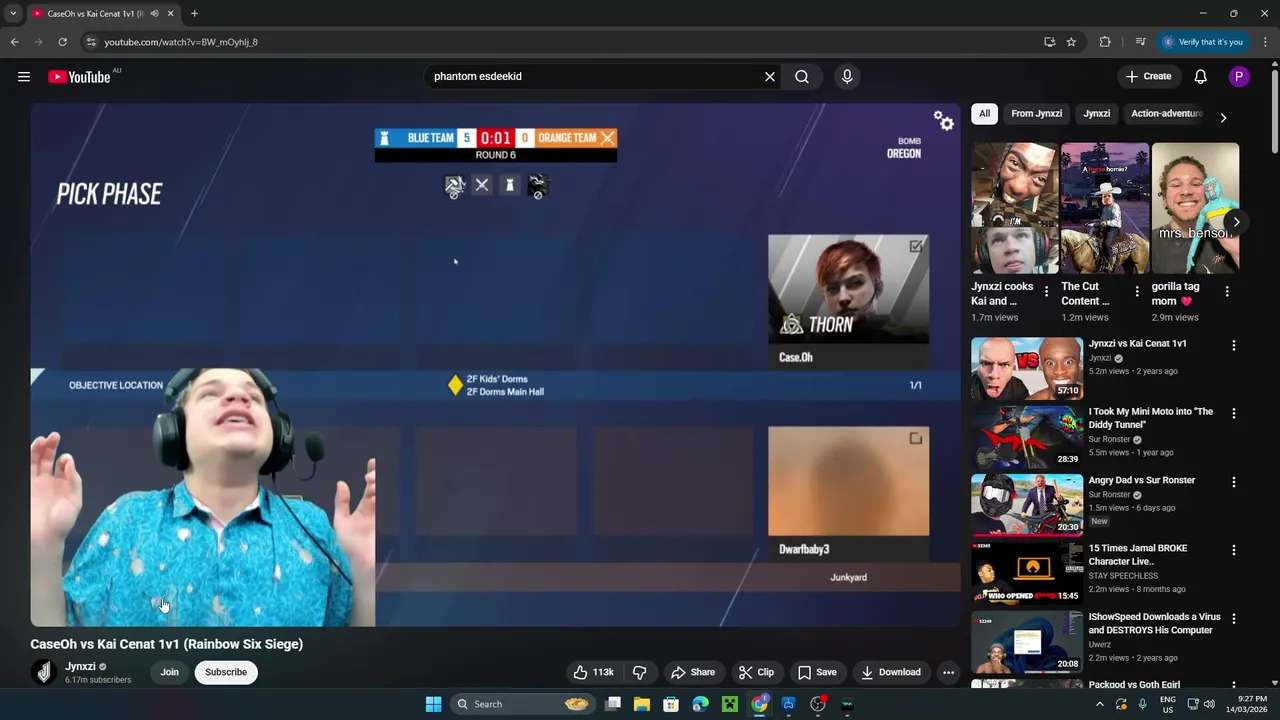This screenshot has width=1280, height=720.
Task: Join the Jynxzi channel
Action: 169,672
